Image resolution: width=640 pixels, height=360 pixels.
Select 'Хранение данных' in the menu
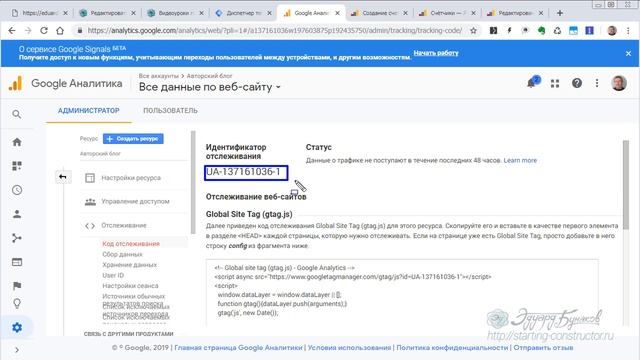pyautogui.click(x=129, y=265)
